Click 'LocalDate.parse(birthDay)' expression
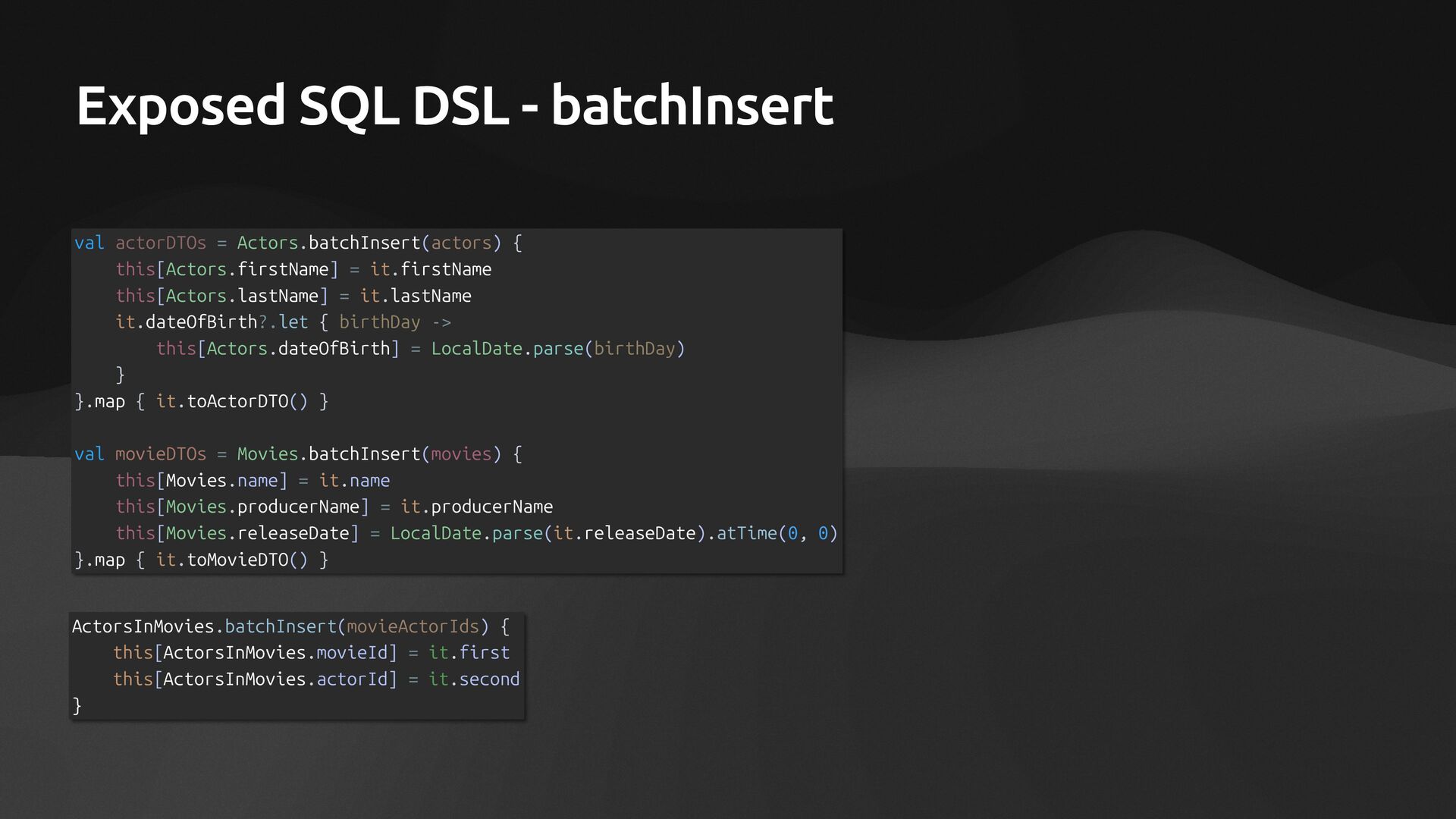The width and height of the screenshot is (1456, 819). tap(557, 349)
